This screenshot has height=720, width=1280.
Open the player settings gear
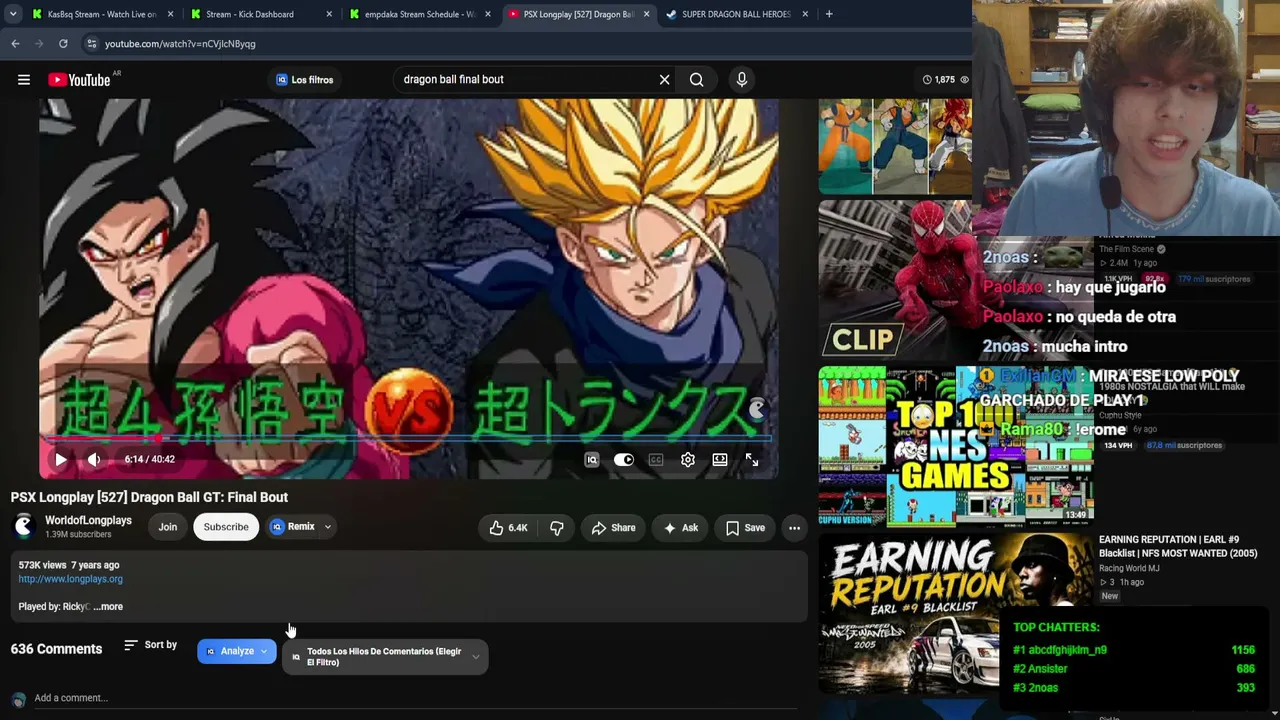click(x=688, y=460)
